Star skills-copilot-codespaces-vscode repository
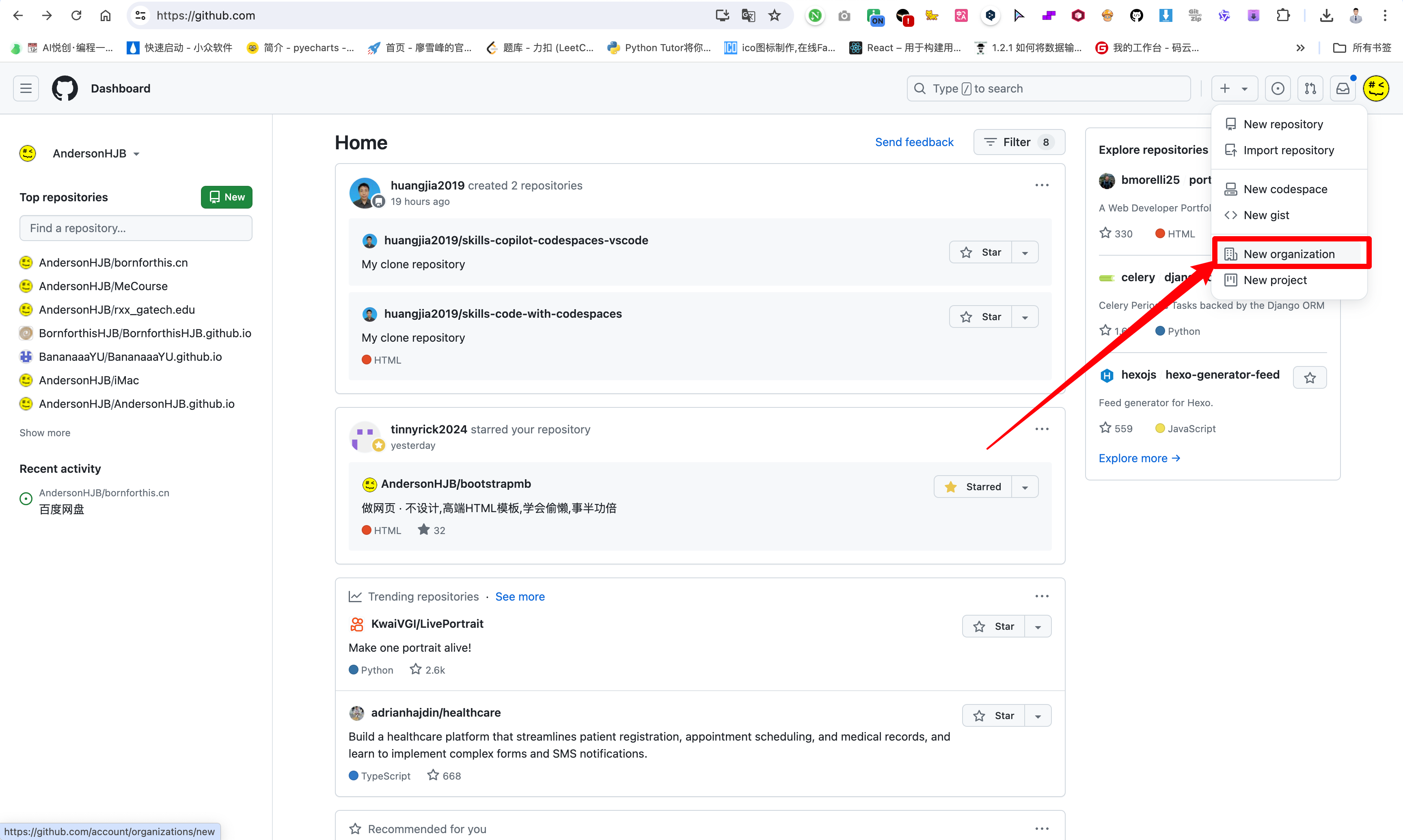The width and height of the screenshot is (1403, 840). tap(981, 252)
